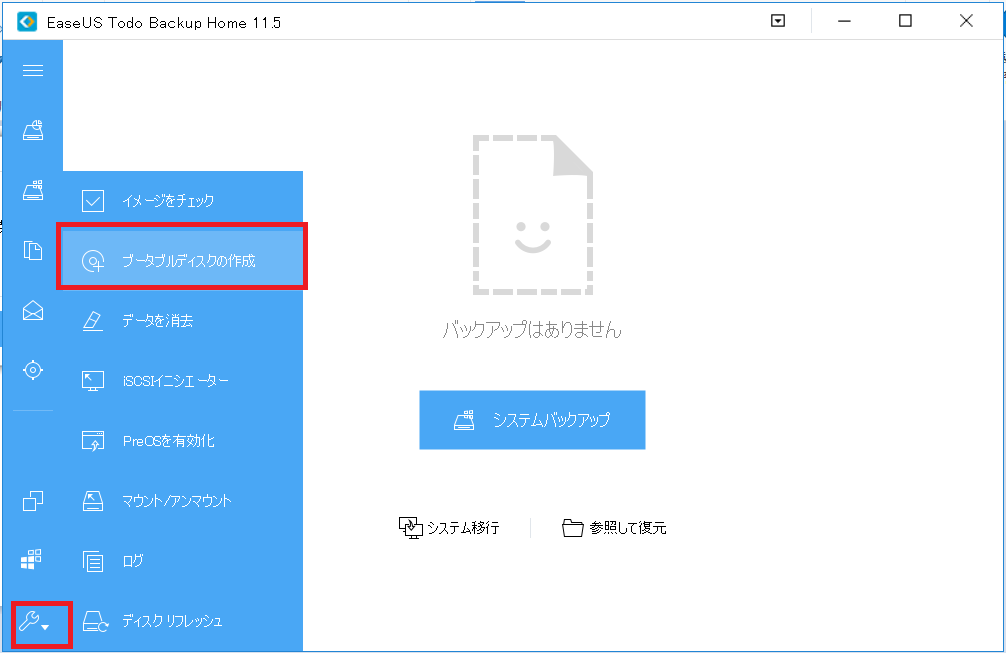
Task: Select PreOSを有効化 menu entry
Action: point(183,441)
